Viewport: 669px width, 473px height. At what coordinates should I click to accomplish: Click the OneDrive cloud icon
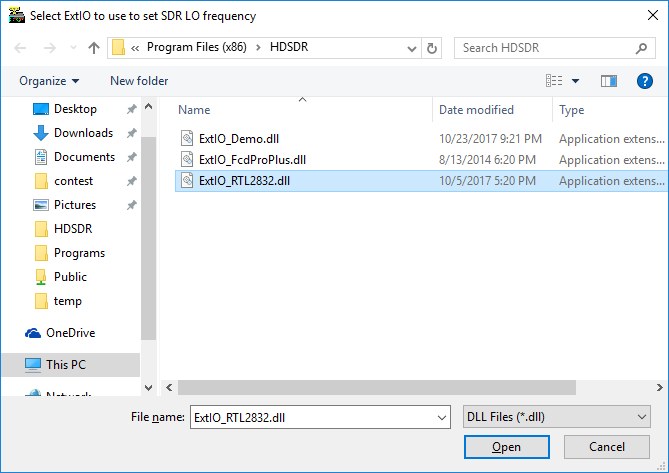pos(33,333)
